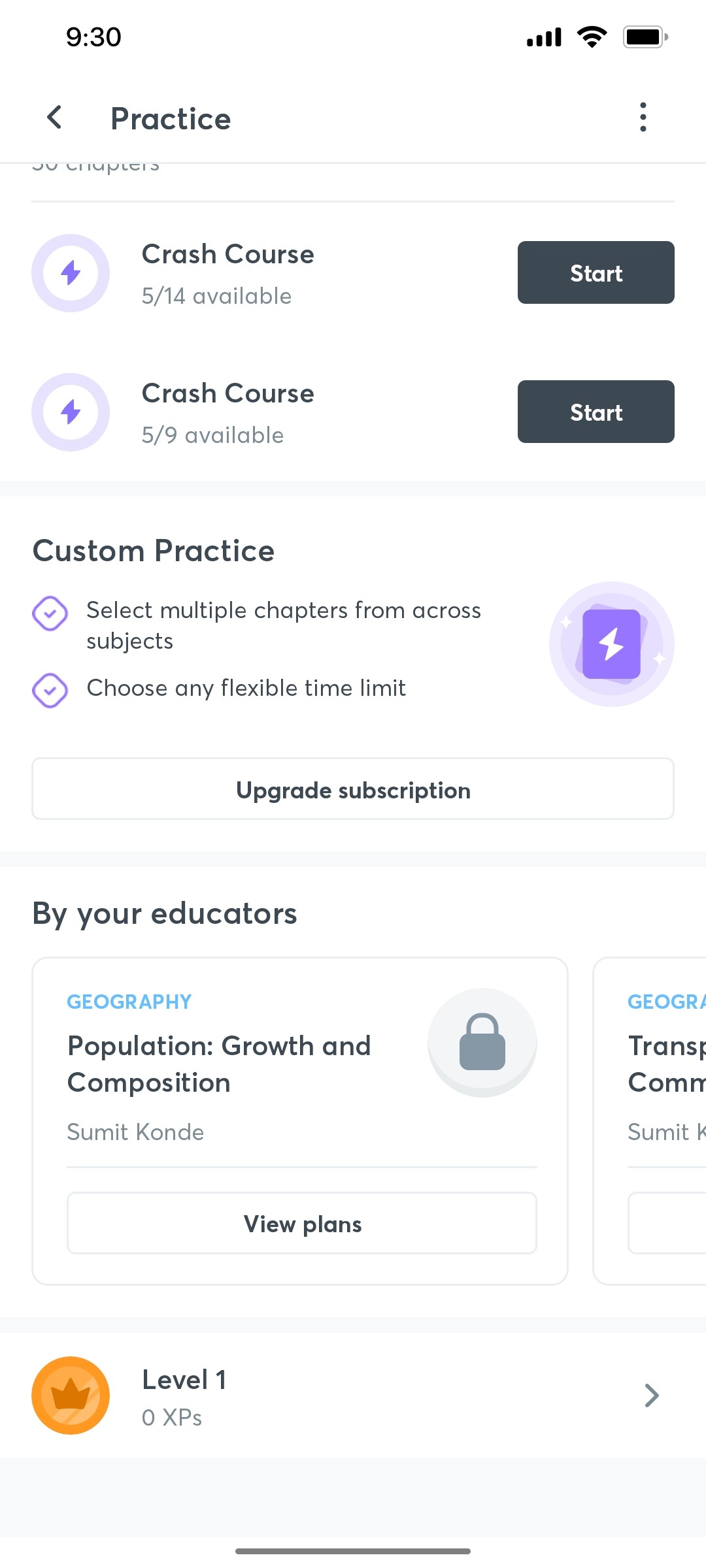Tap the battery indicator in the status bar
706x1568 pixels.
(645, 37)
